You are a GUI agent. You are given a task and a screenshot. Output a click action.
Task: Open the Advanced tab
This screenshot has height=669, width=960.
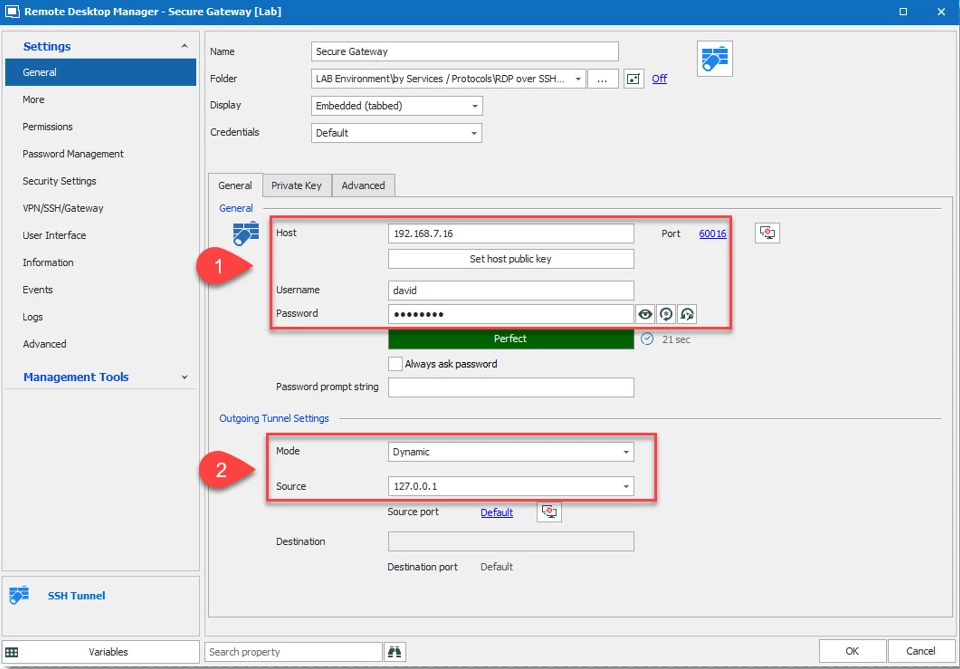[x=363, y=185]
